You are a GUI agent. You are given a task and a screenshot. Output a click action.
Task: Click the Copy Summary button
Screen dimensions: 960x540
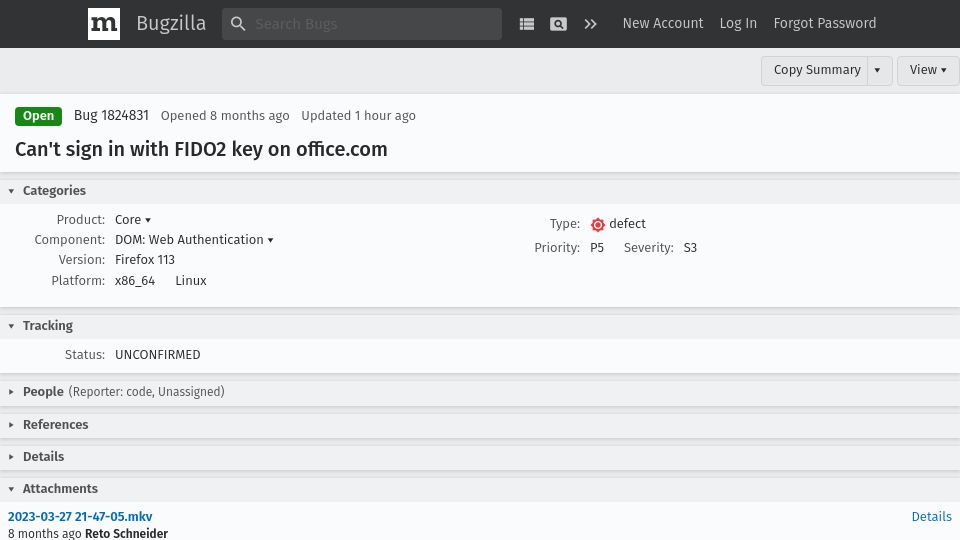816,70
